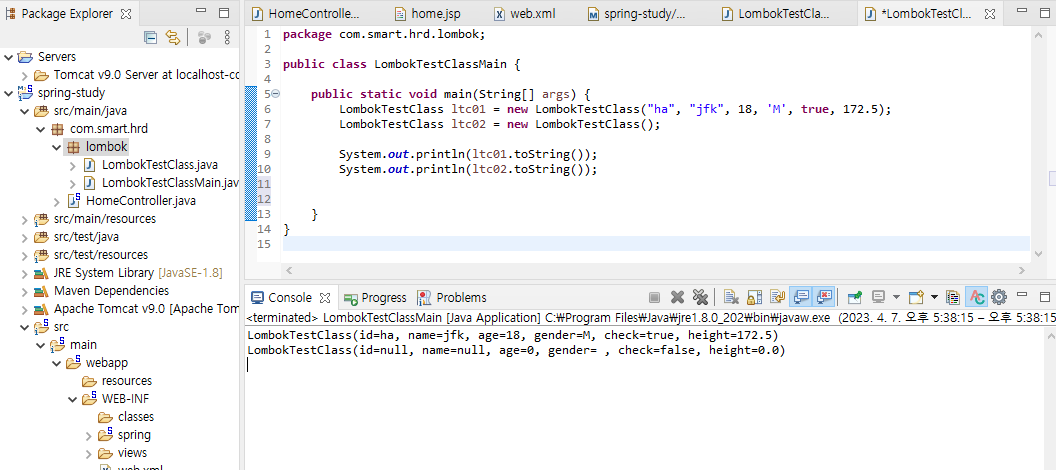
Task: Toggle the AC console highlight icon
Action: coord(976,297)
